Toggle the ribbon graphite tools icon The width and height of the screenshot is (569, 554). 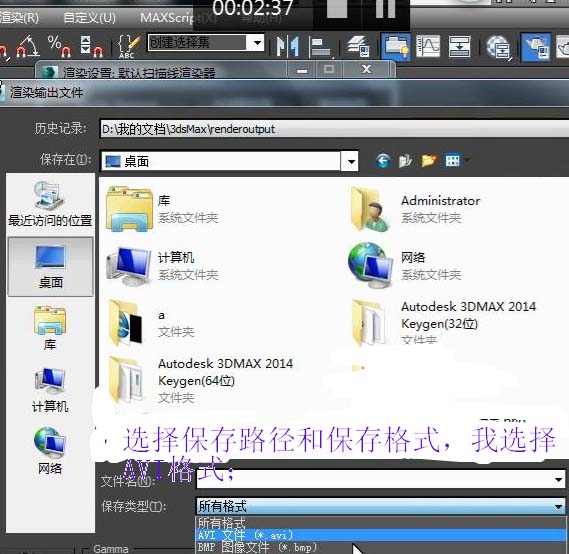(x=395, y=47)
